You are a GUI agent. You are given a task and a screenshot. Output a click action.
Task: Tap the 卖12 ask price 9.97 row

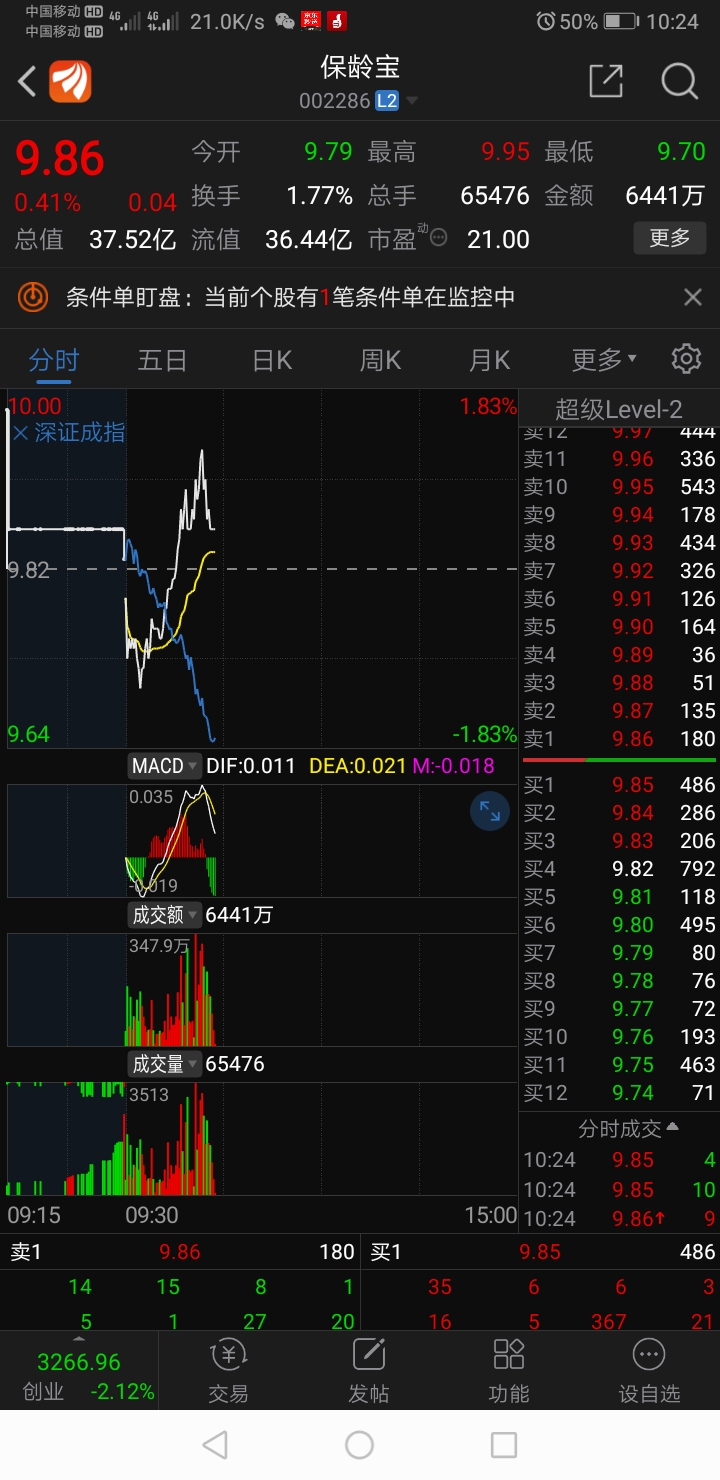[619, 432]
